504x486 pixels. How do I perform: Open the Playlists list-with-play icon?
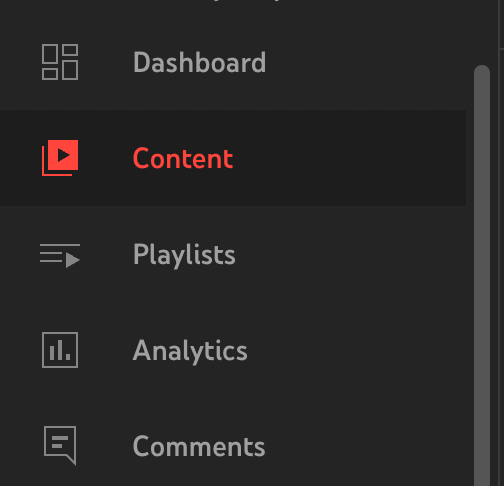pos(60,256)
